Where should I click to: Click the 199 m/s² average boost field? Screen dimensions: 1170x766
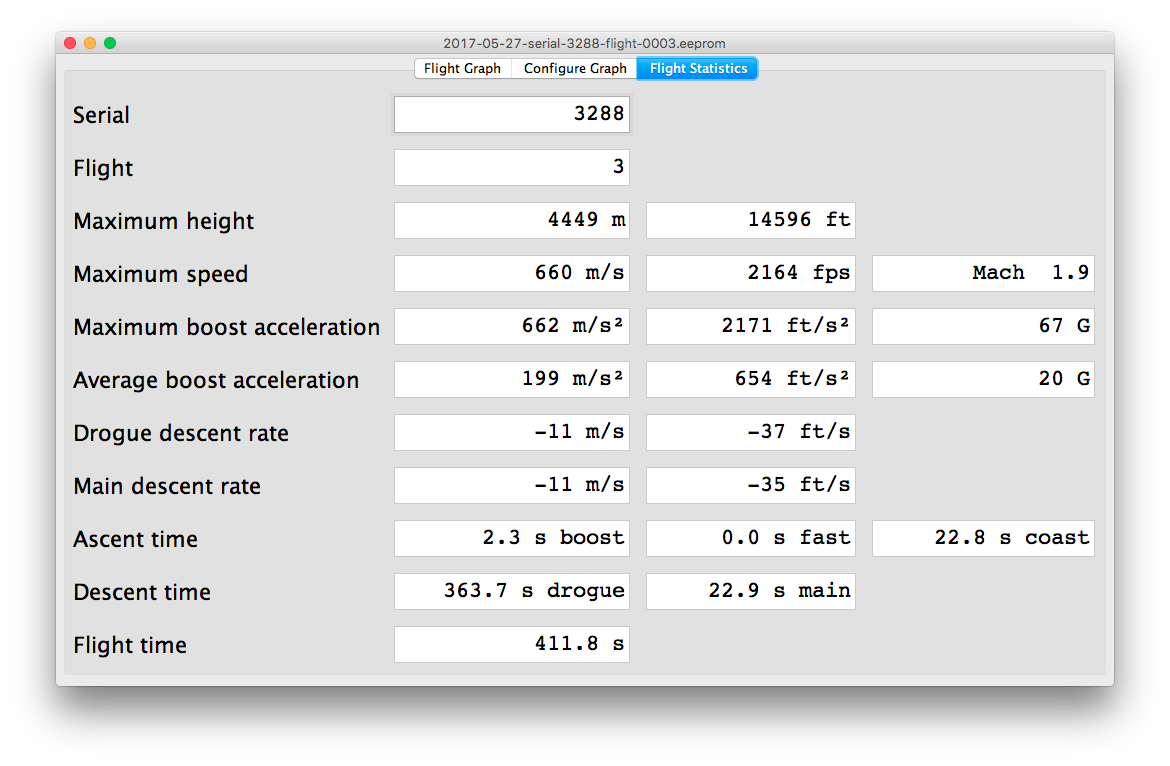511,379
